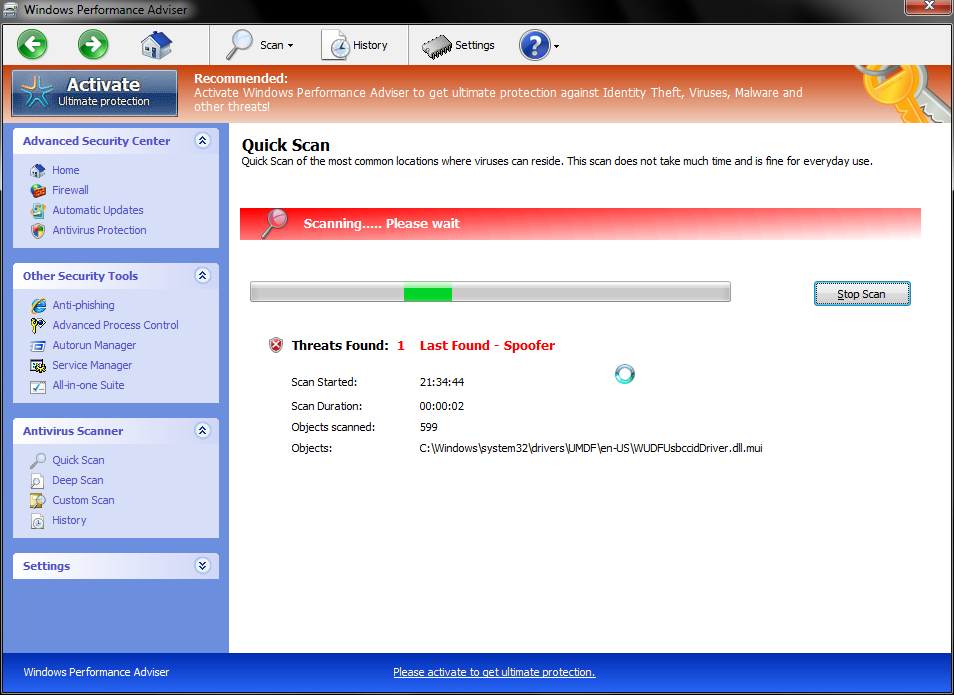This screenshot has height=695, width=954.
Task: Click the Quick Scan magnifier icon in sidebar
Action: point(38,461)
